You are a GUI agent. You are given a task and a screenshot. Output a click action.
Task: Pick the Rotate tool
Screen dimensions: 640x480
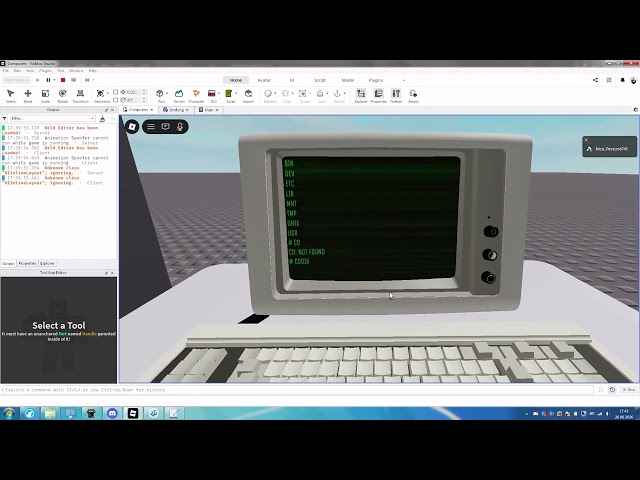pos(62,96)
